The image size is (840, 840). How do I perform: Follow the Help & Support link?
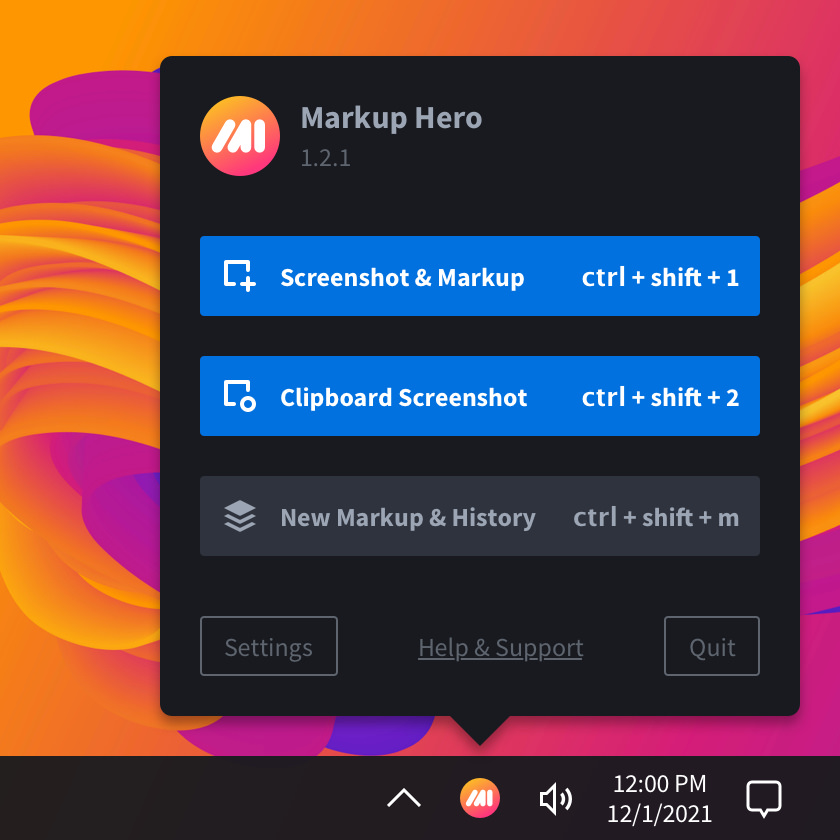tap(500, 647)
